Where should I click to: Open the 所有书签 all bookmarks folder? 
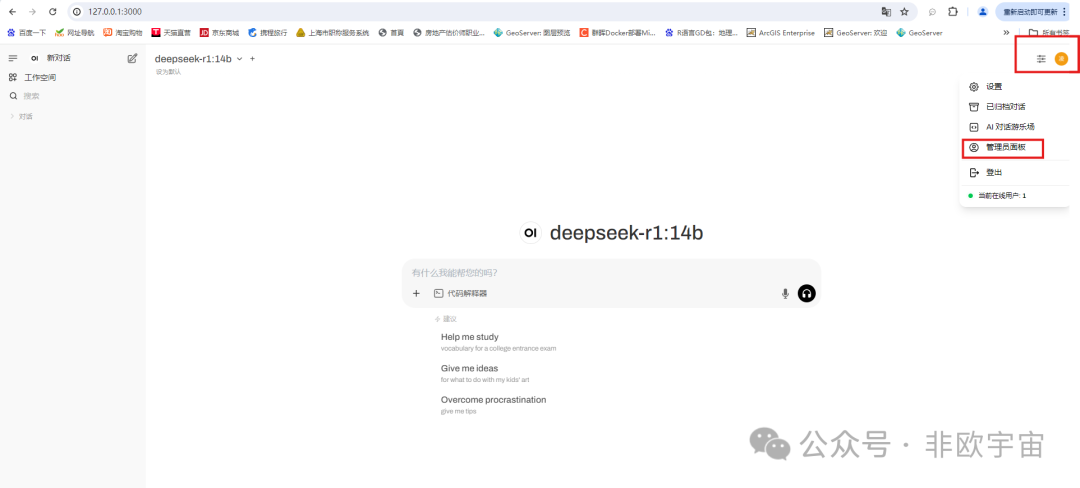coord(1048,32)
